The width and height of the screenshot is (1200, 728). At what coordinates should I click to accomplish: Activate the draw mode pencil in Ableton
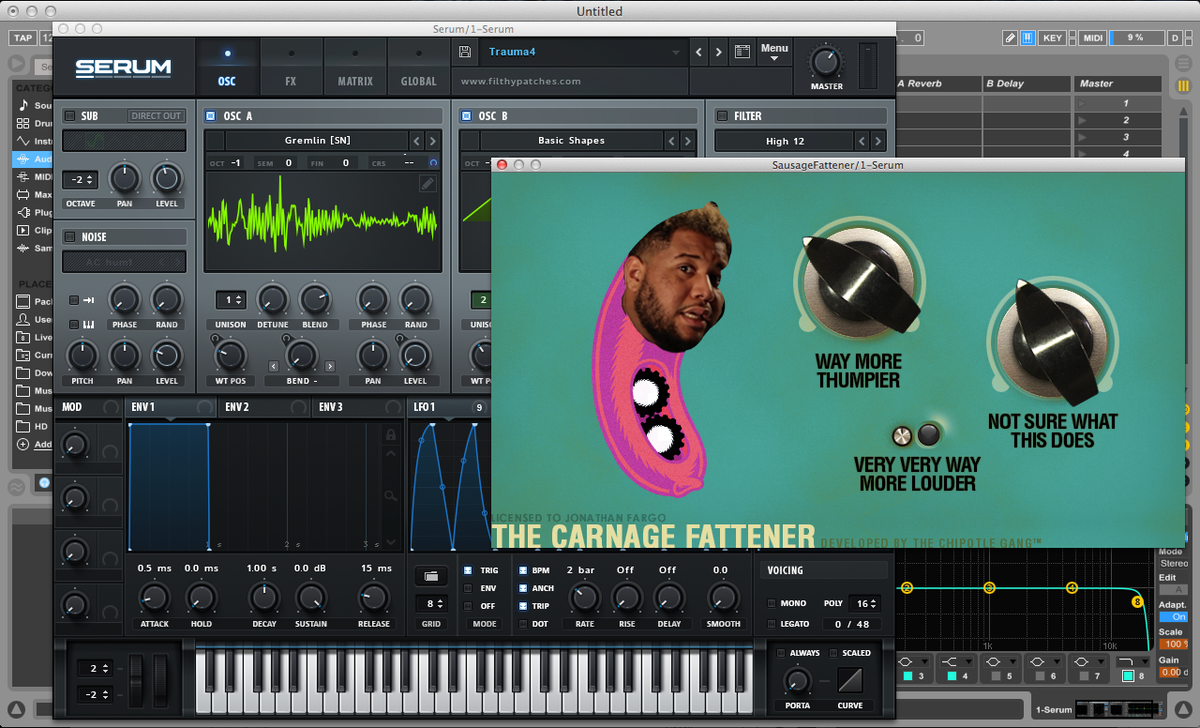1011,38
